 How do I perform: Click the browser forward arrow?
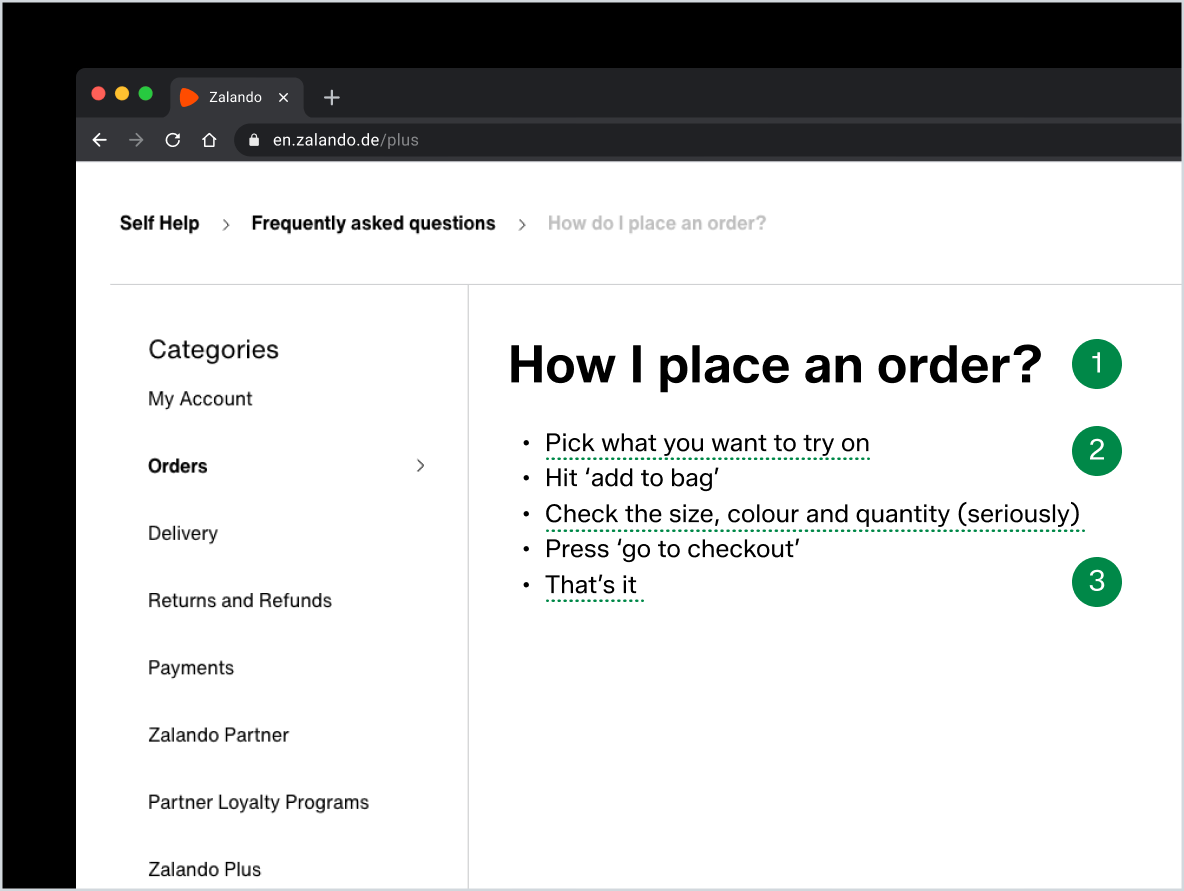point(136,140)
